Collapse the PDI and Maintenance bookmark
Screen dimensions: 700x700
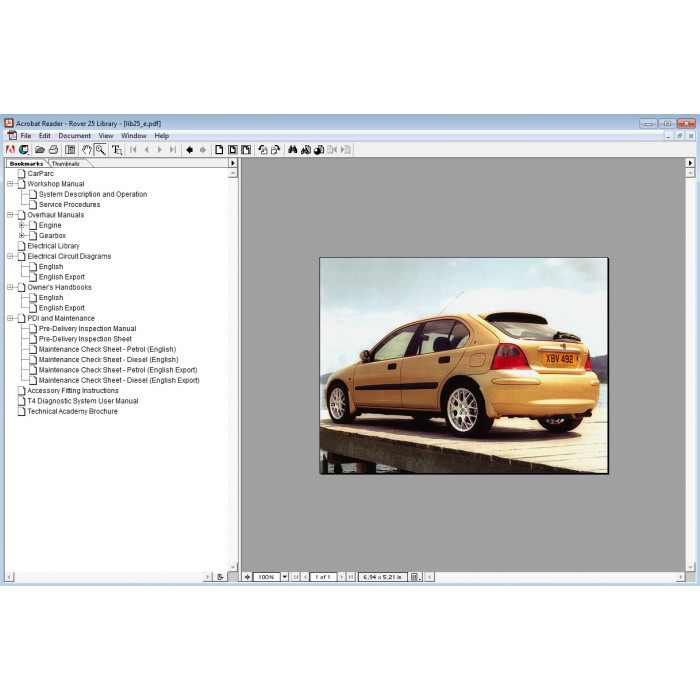click(x=10, y=318)
